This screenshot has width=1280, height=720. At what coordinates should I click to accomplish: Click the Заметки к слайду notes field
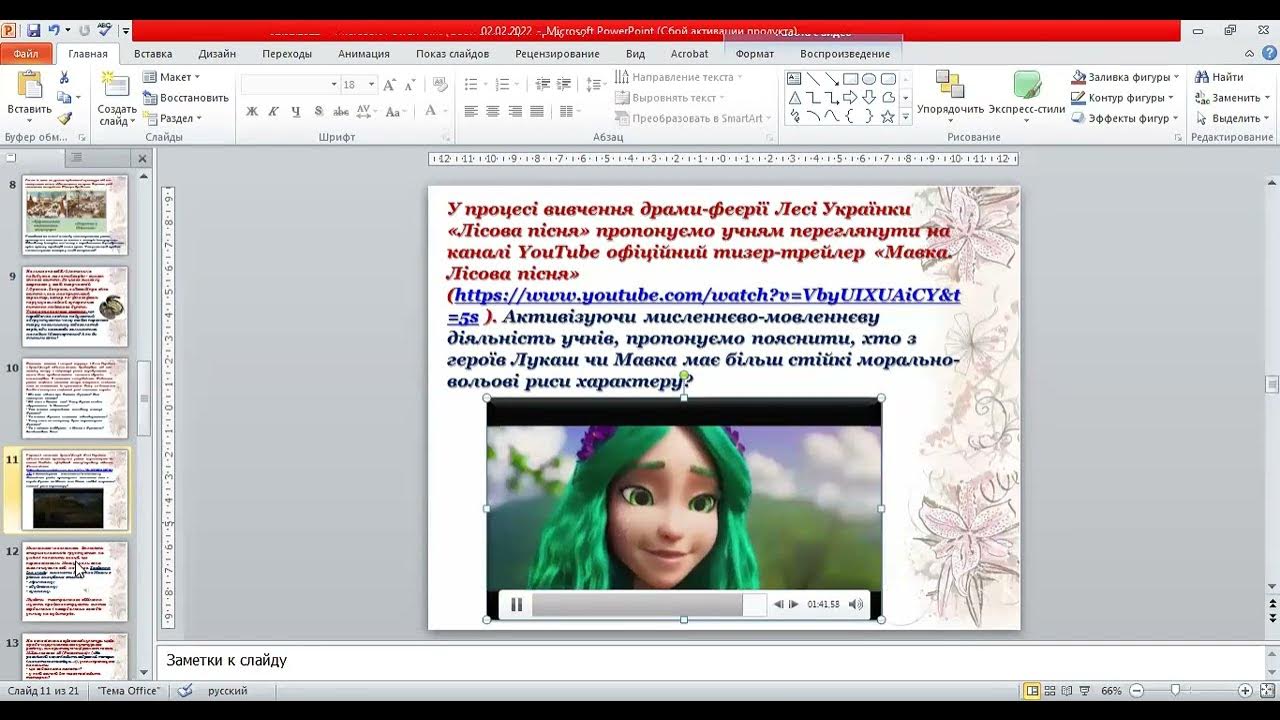(711, 661)
